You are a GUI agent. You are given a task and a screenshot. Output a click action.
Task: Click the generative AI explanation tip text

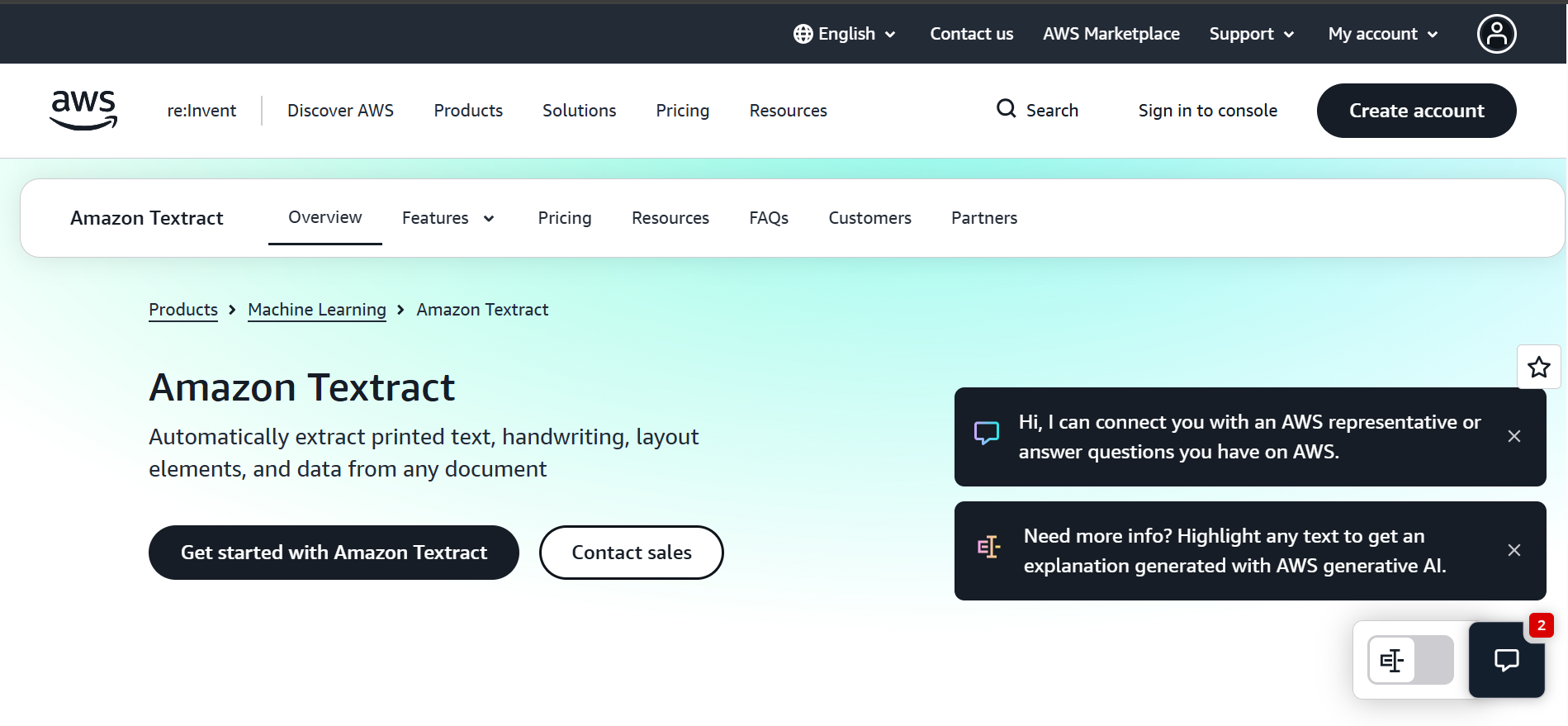[1234, 551]
